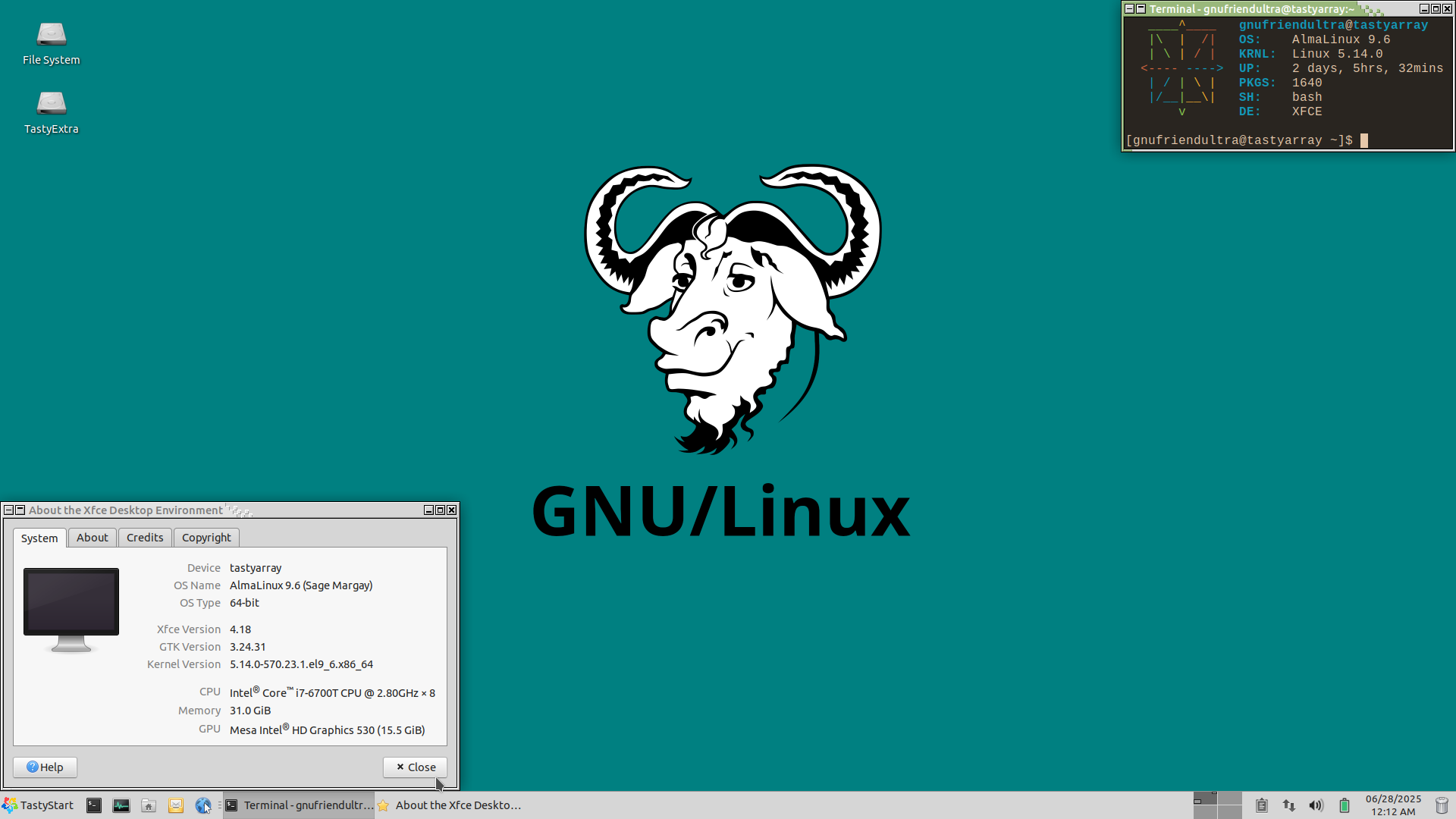Open the home folder file manager launcher

pos(149,805)
